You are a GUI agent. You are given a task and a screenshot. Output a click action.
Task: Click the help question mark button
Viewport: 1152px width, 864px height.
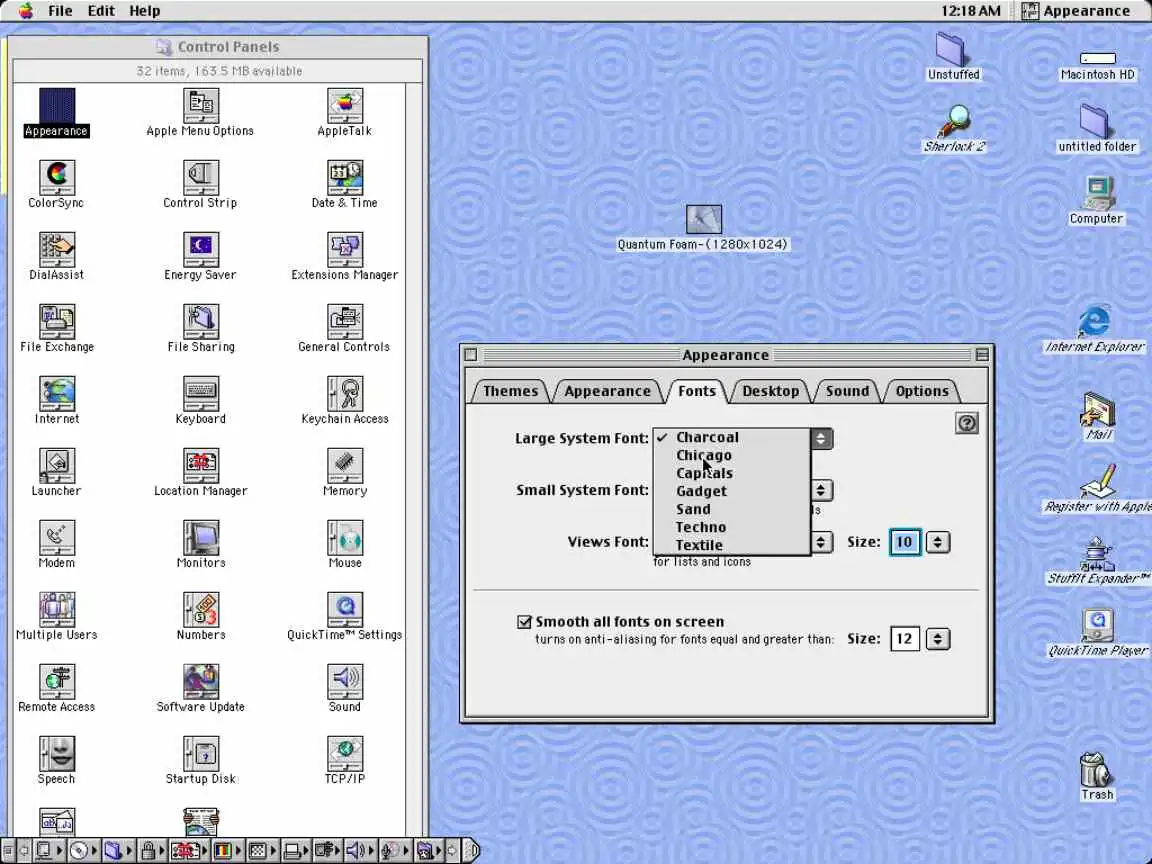[966, 423]
